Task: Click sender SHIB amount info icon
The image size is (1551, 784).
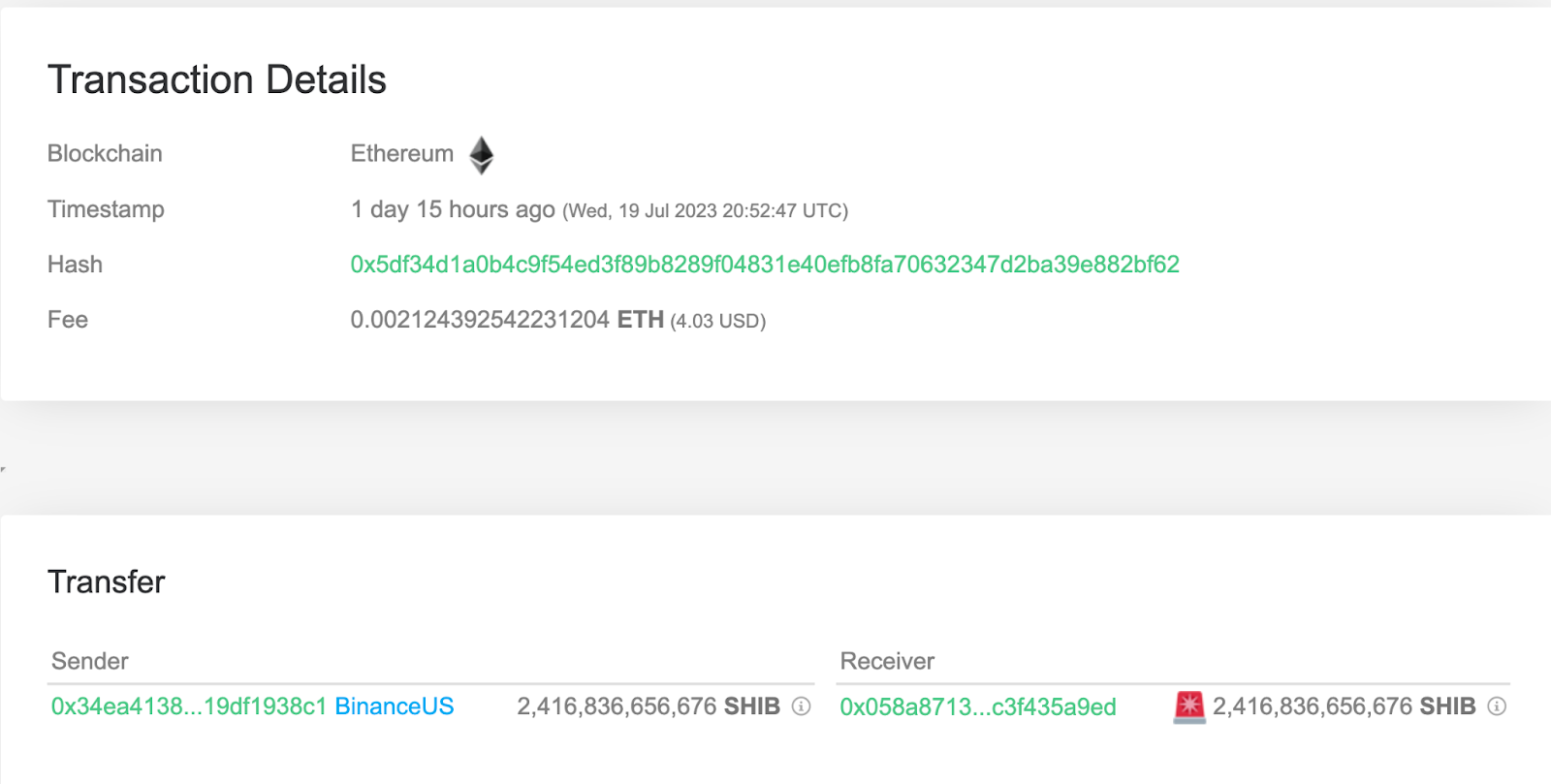Action: tap(801, 706)
